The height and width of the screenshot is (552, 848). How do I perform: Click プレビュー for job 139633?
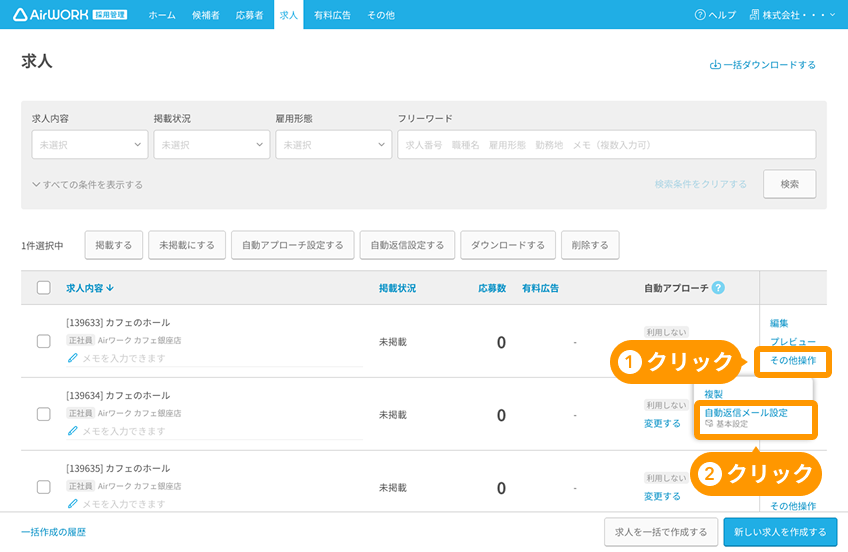point(793,342)
